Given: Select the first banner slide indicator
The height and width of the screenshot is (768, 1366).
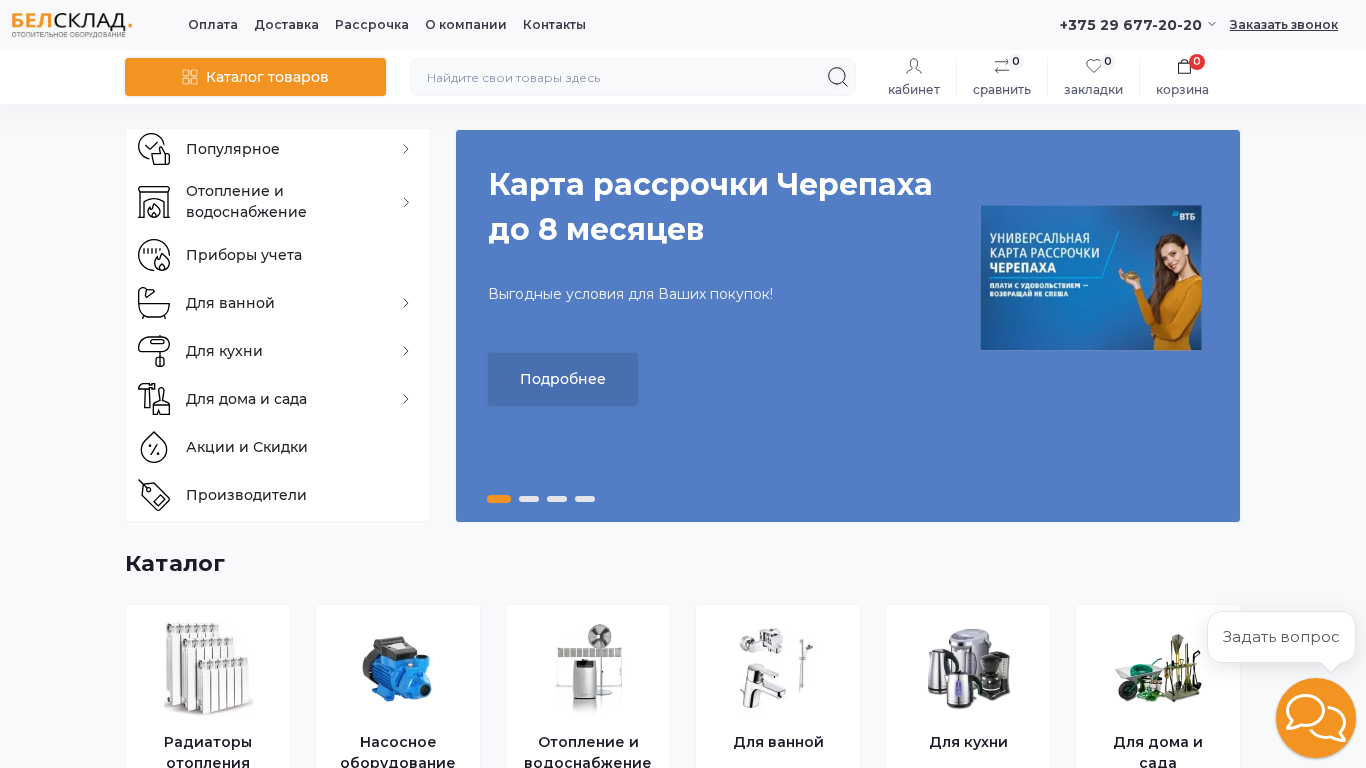Looking at the screenshot, I should [499, 499].
